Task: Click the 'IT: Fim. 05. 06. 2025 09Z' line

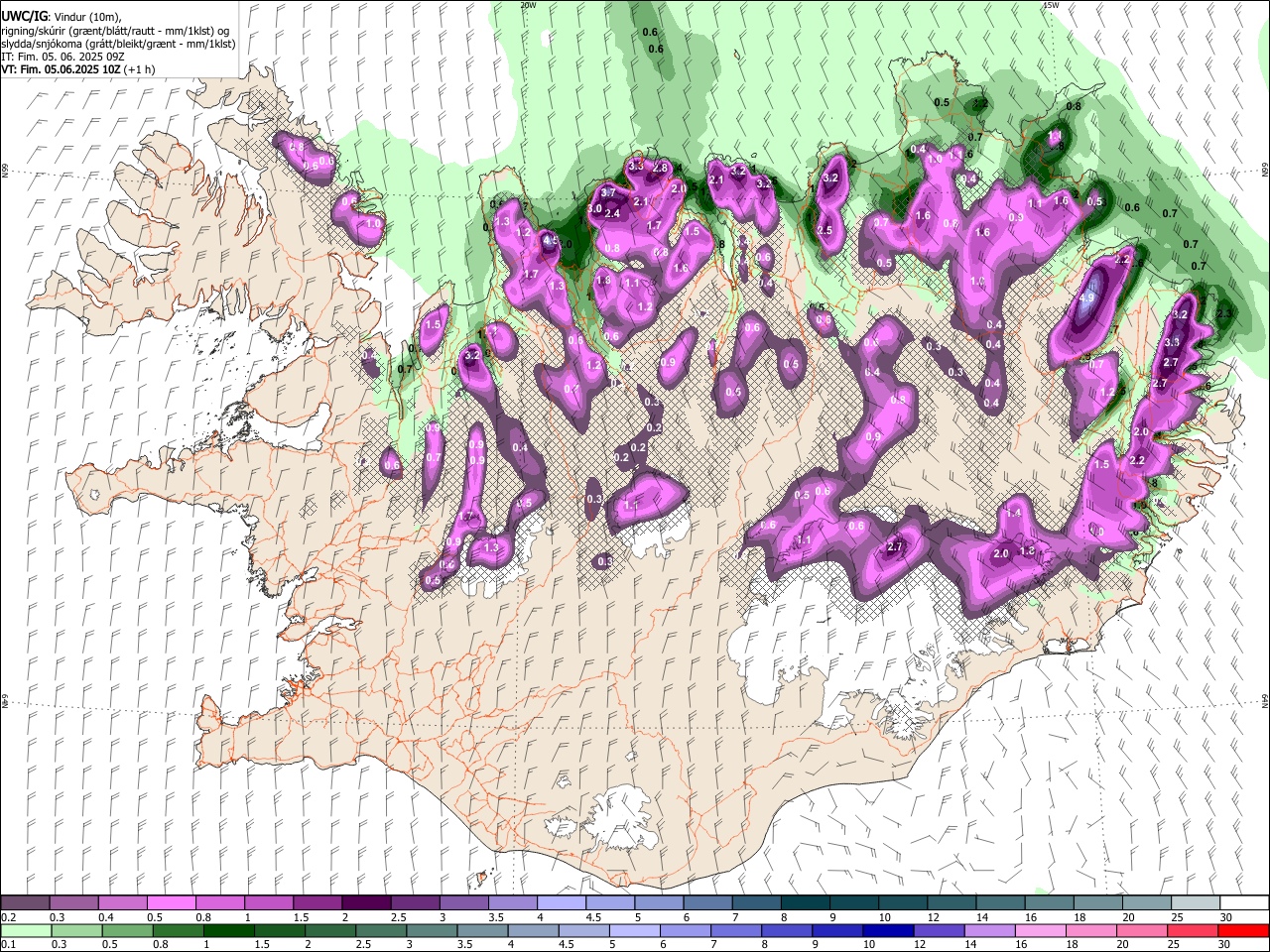Action: coord(63,58)
